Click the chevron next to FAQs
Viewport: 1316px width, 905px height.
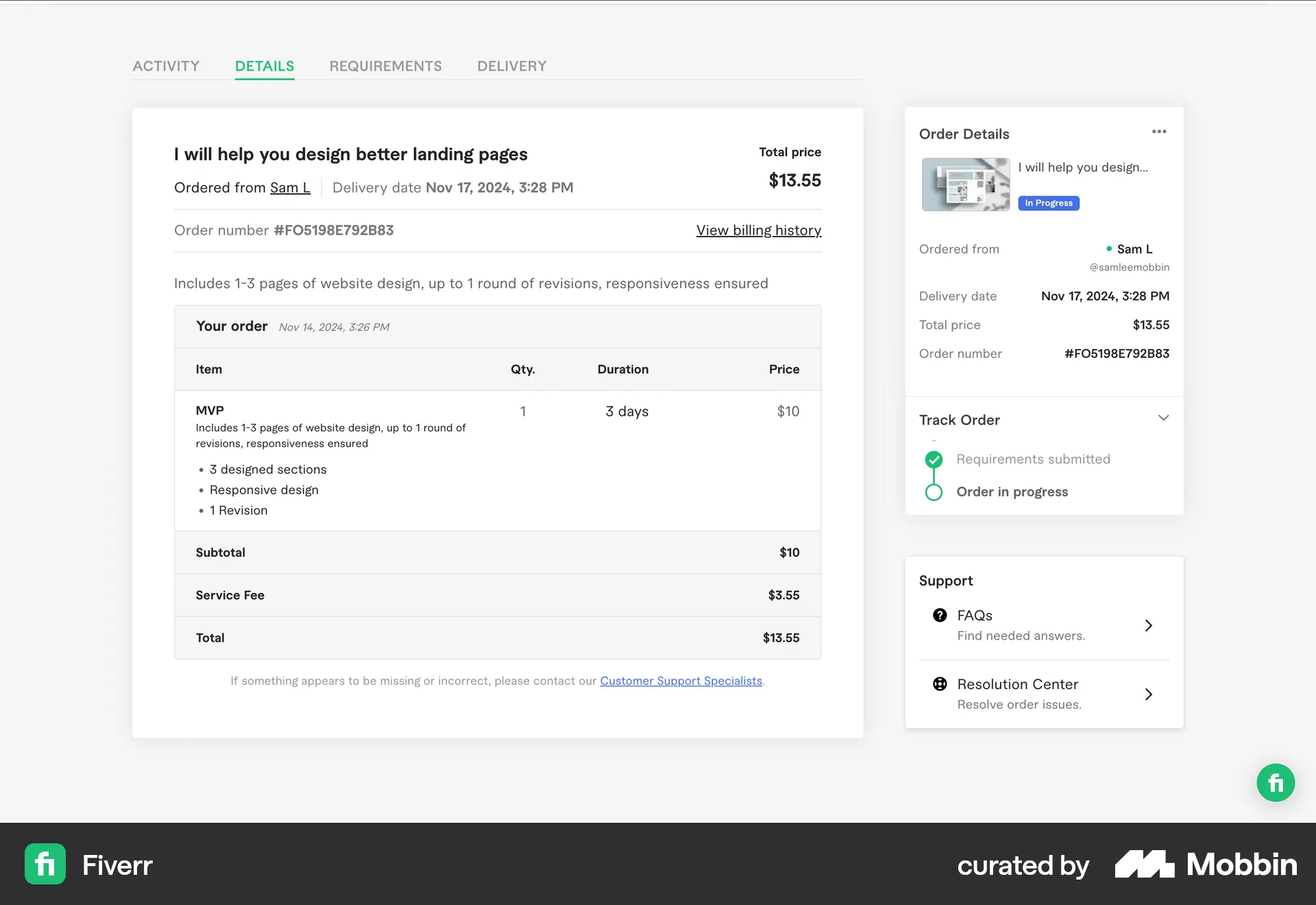1149,625
